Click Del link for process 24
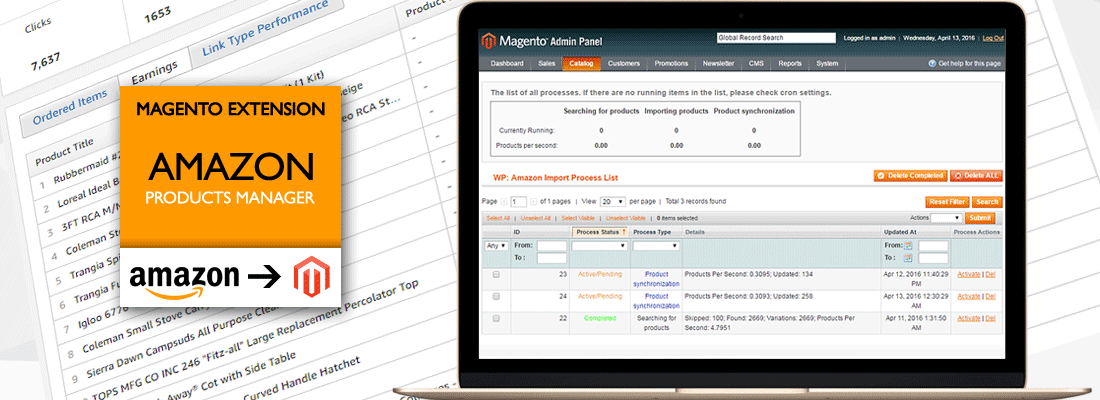This screenshot has width=1100, height=400. pyautogui.click(x=991, y=296)
